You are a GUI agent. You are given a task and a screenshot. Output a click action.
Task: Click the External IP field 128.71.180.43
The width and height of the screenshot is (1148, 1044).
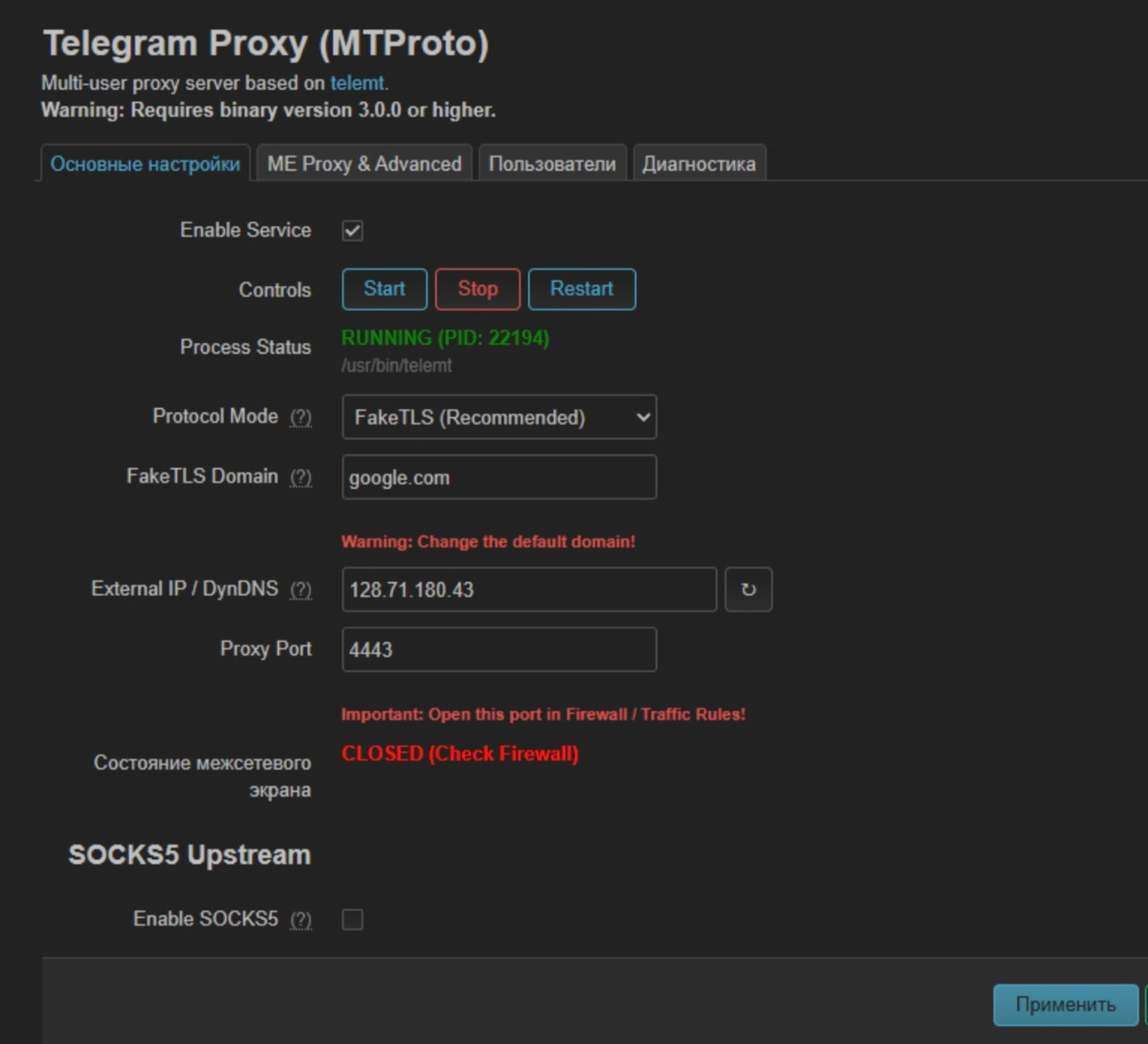click(529, 589)
